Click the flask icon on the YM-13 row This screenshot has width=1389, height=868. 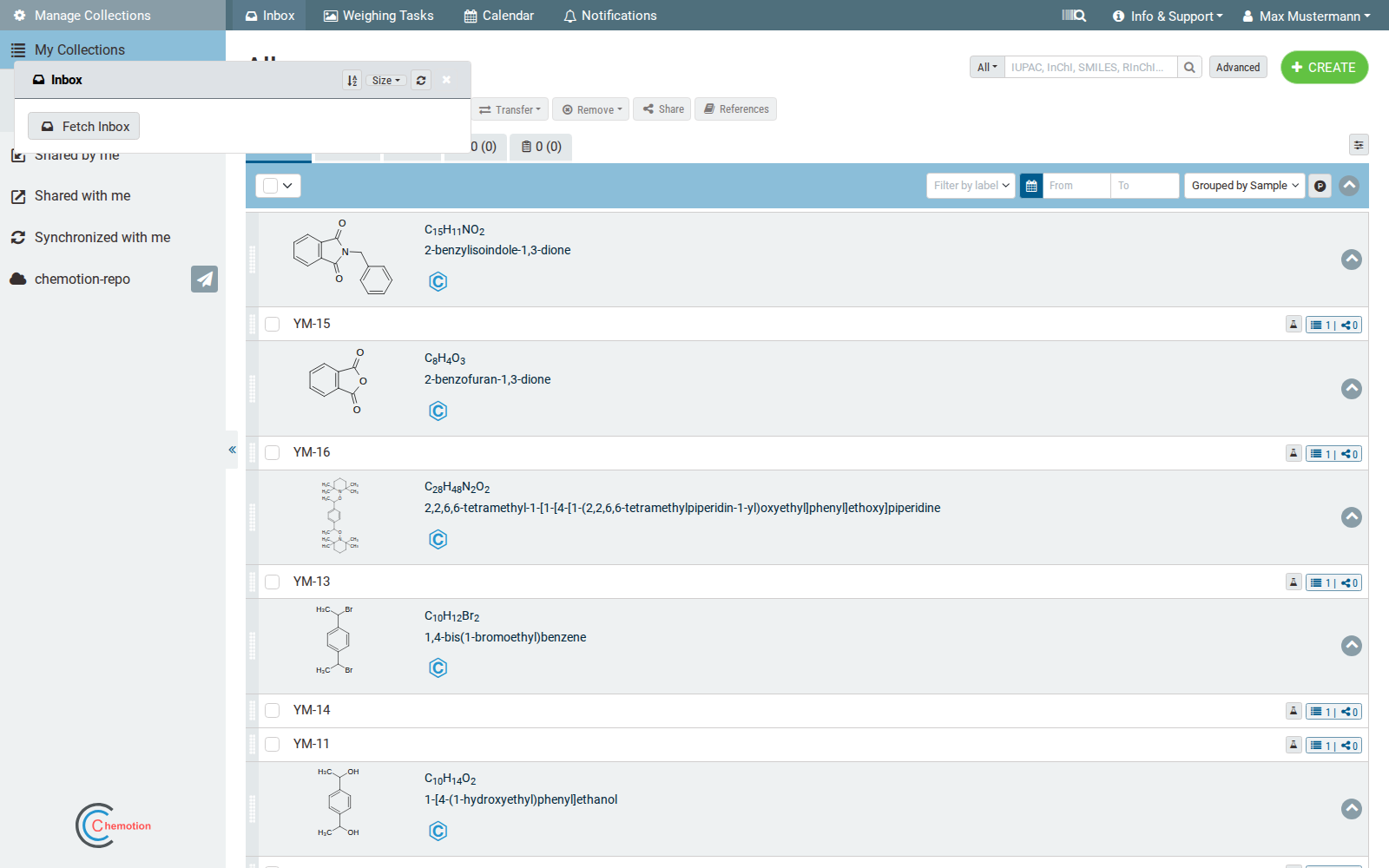click(x=1294, y=582)
